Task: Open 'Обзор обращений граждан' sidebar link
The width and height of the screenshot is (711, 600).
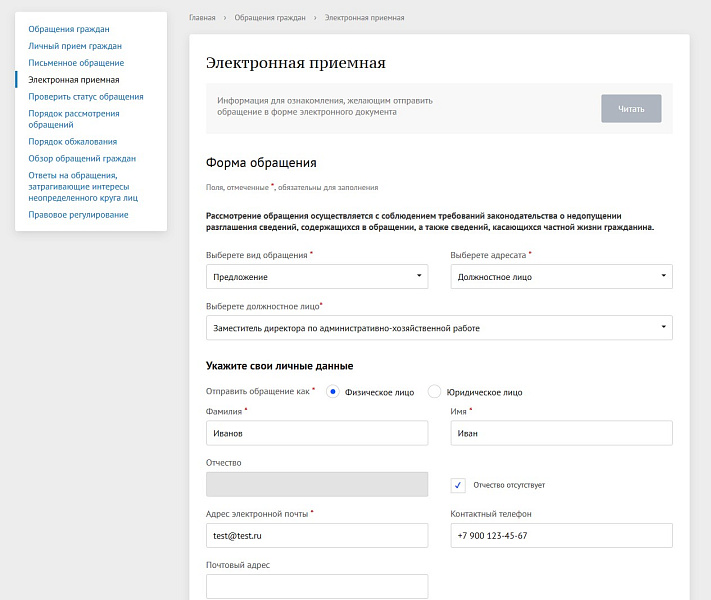Action: point(82,158)
